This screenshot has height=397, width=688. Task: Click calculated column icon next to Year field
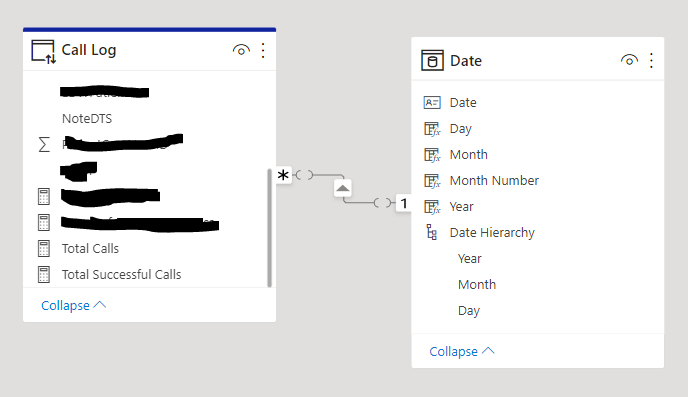432,206
